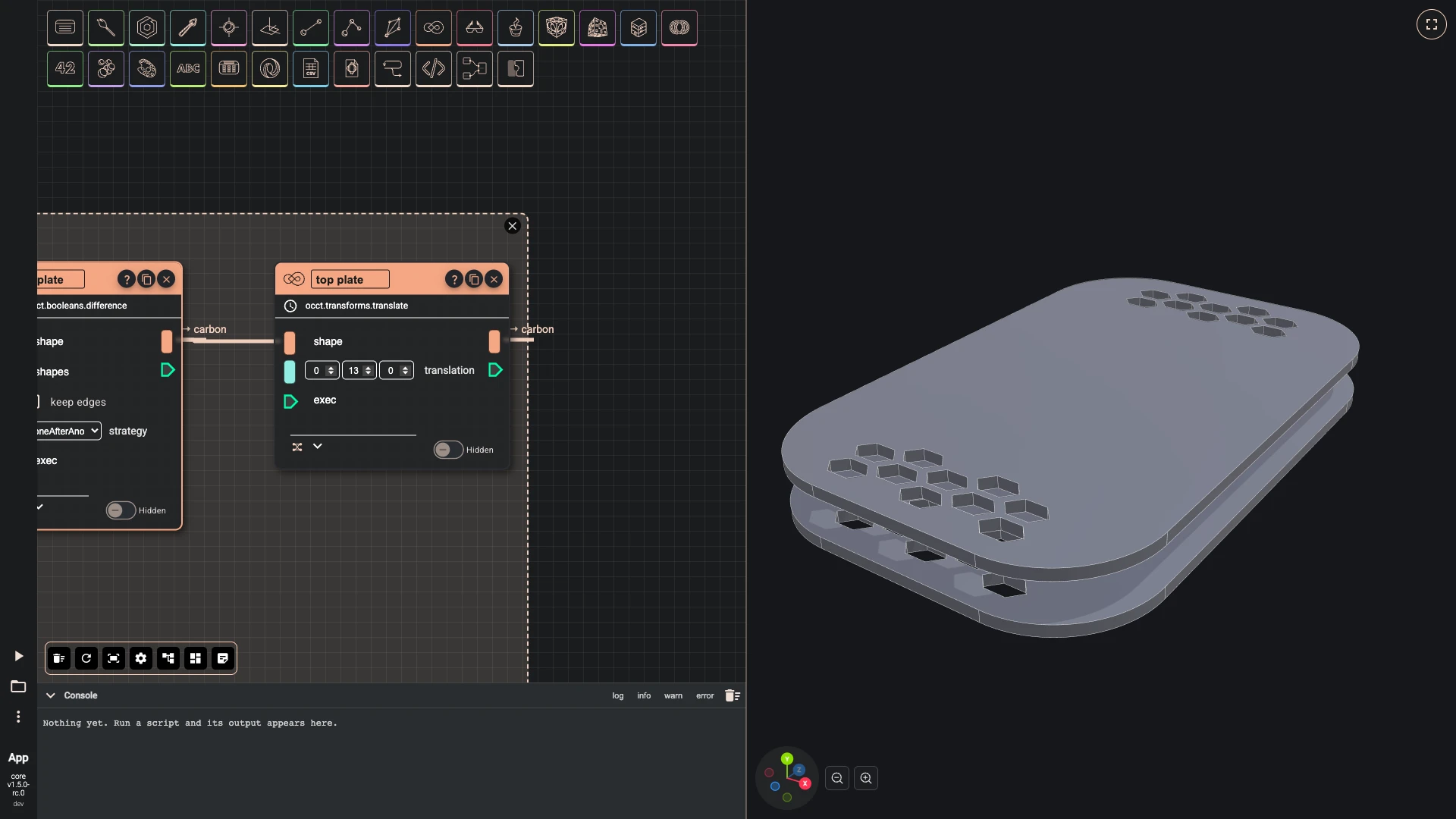
Task: Click the translation Y value field showing 13
Action: pos(359,371)
